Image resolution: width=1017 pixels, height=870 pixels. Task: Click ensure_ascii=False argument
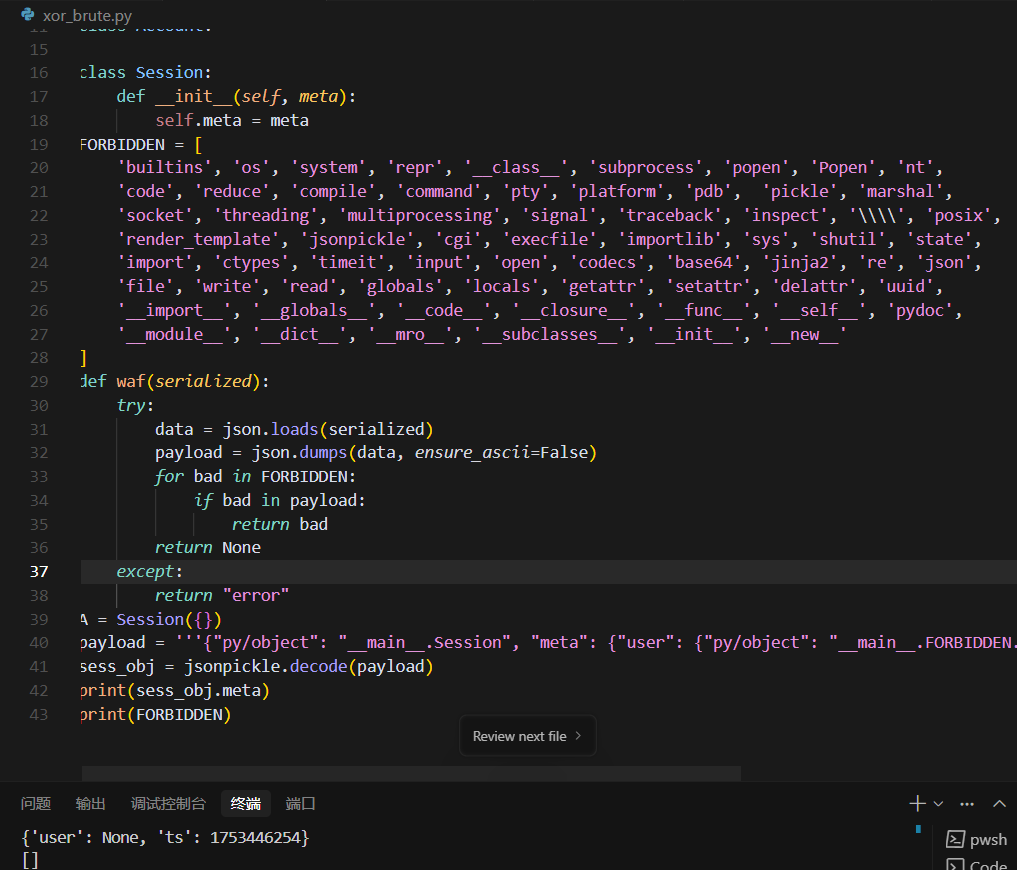pyautogui.click(x=502, y=453)
